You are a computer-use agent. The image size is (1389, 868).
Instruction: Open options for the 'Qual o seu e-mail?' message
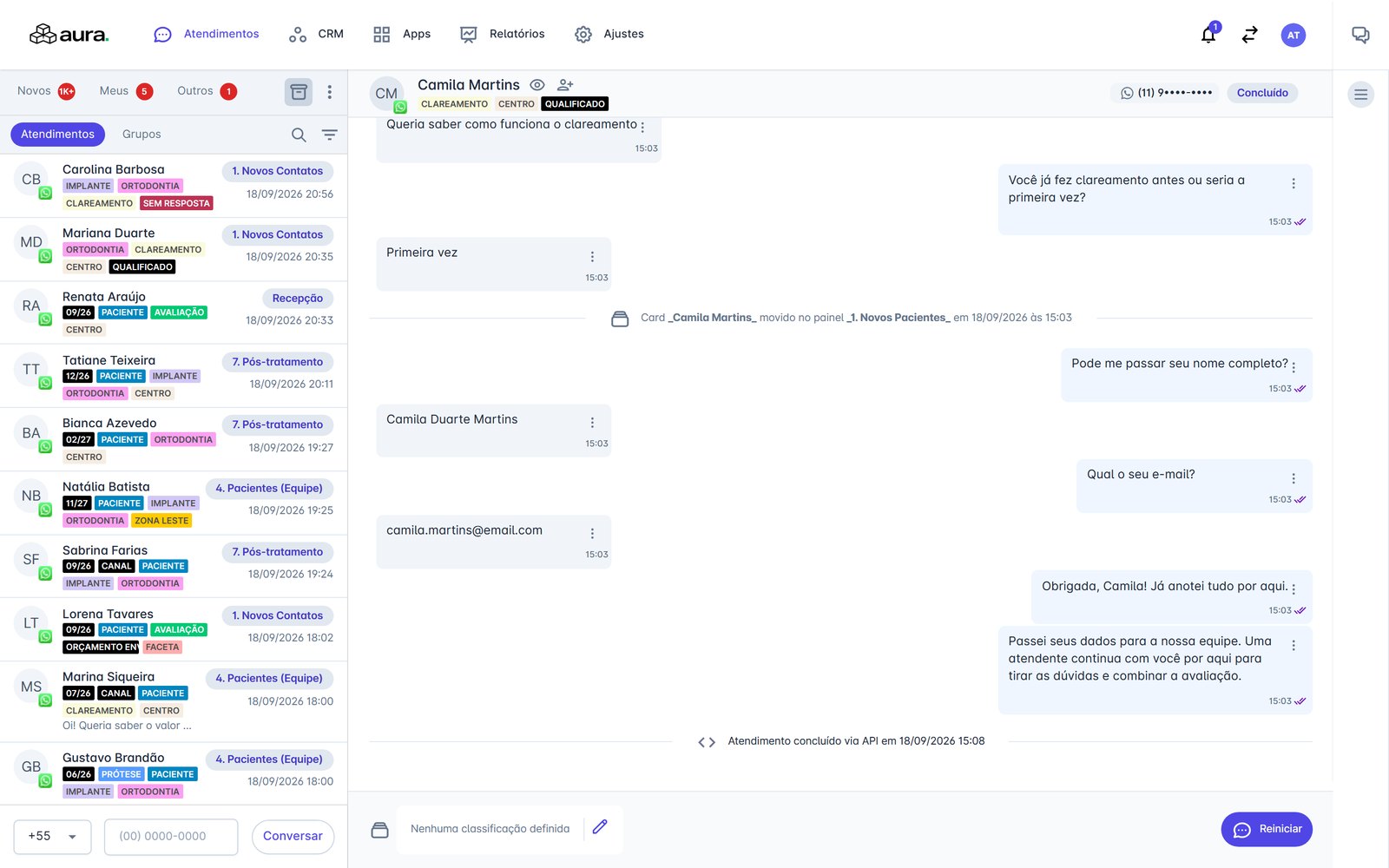pyautogui.click(x=1294, y=478)
